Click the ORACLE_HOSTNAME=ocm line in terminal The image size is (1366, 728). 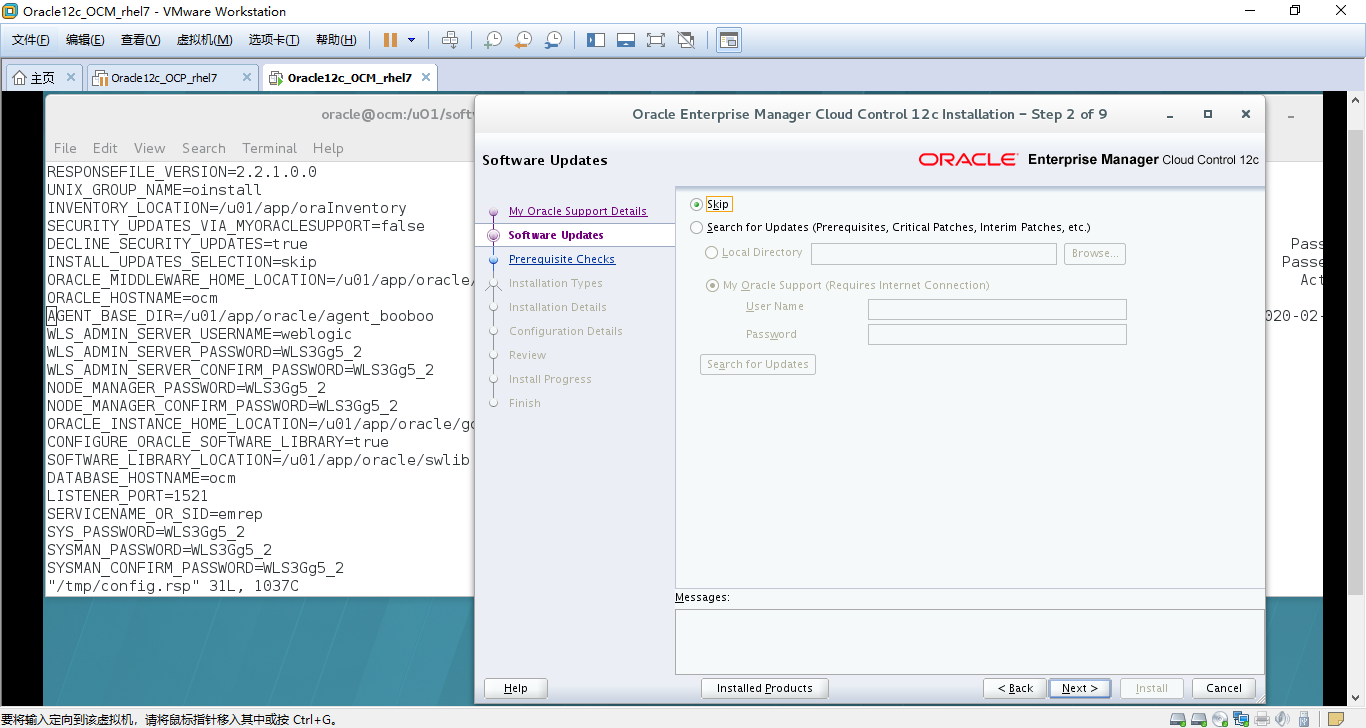coord(132,298)
